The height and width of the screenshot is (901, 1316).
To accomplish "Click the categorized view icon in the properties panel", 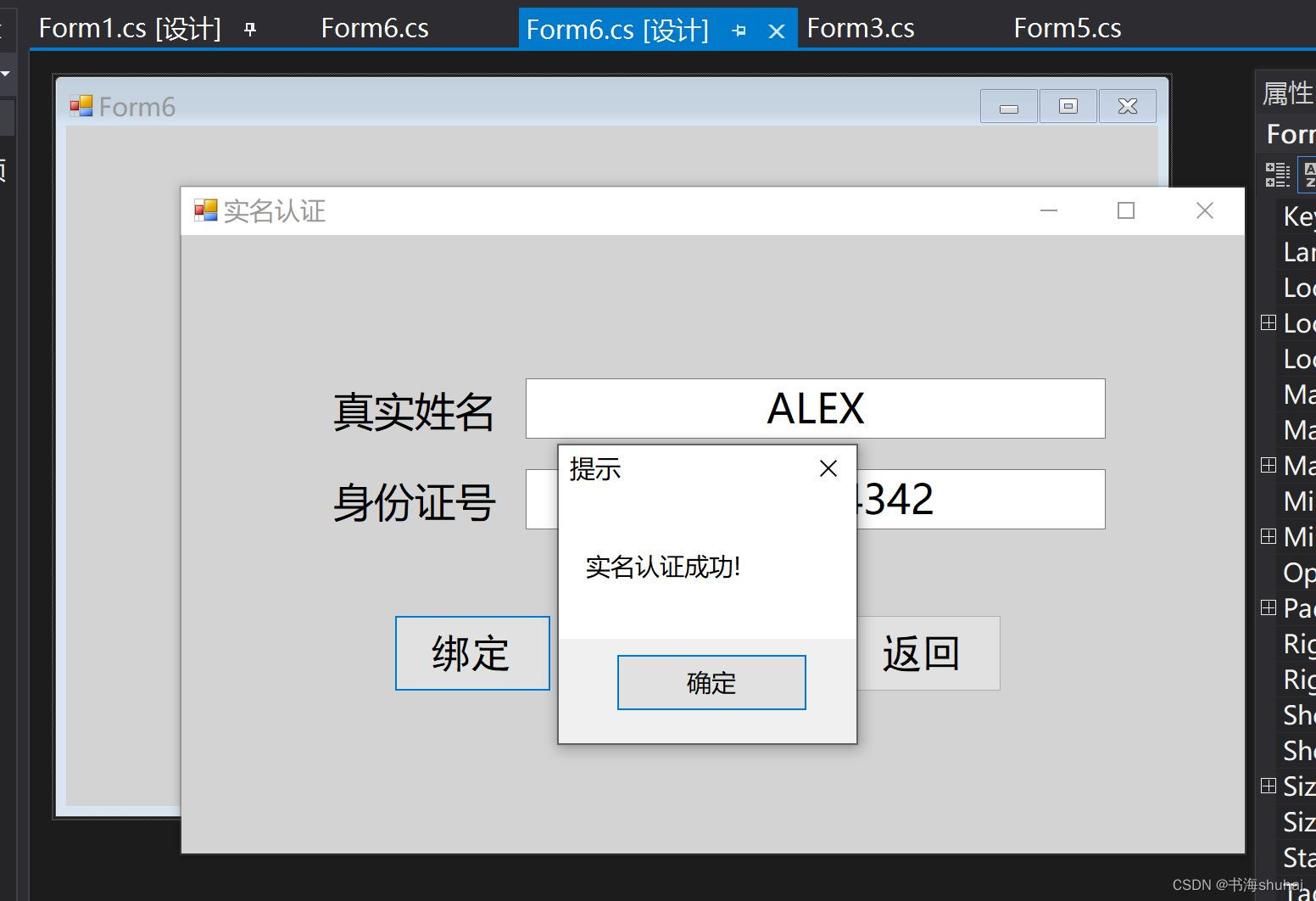I will coord(1277,175).
